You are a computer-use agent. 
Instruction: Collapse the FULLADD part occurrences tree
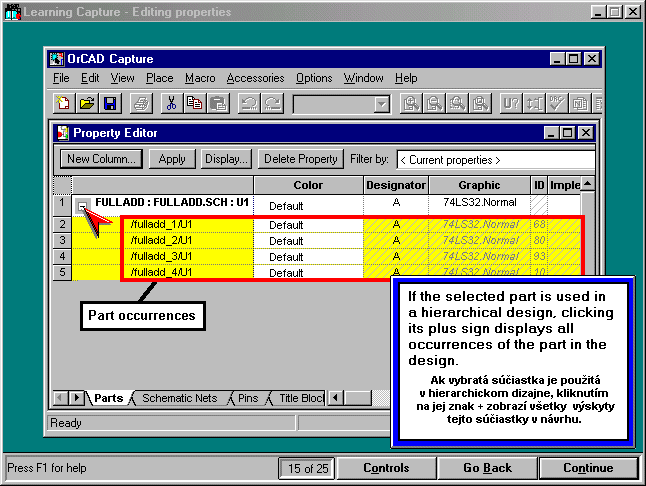[84, 205]
